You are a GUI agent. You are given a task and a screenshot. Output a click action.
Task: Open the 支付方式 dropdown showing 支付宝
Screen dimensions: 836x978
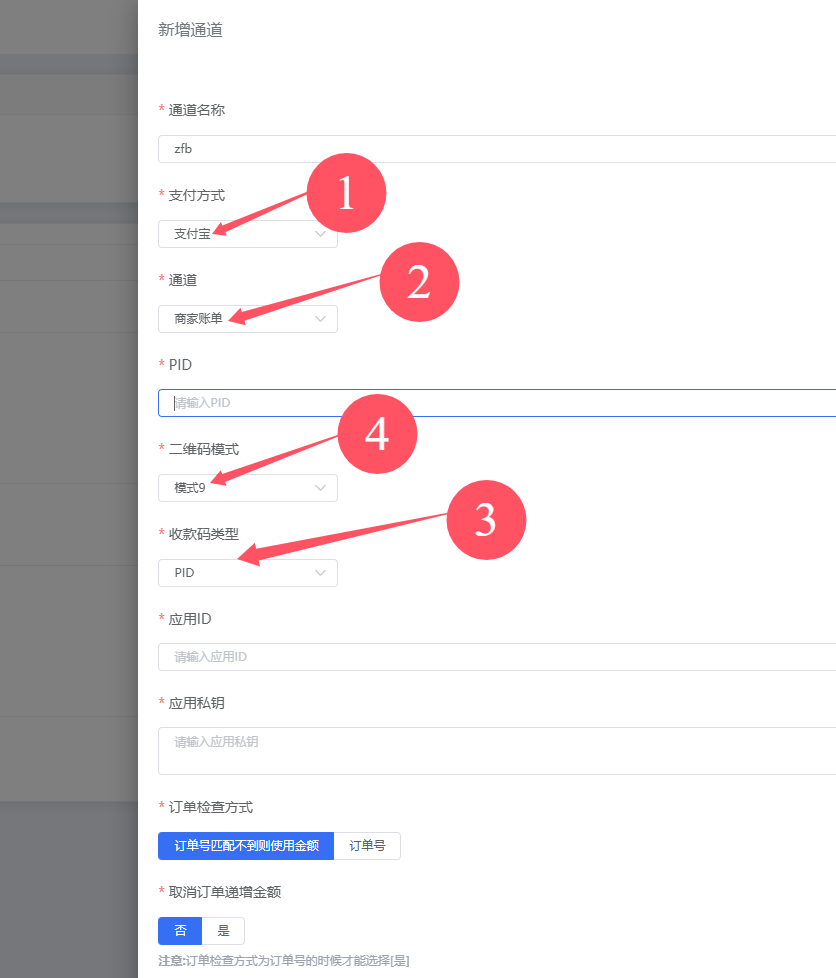248,234
